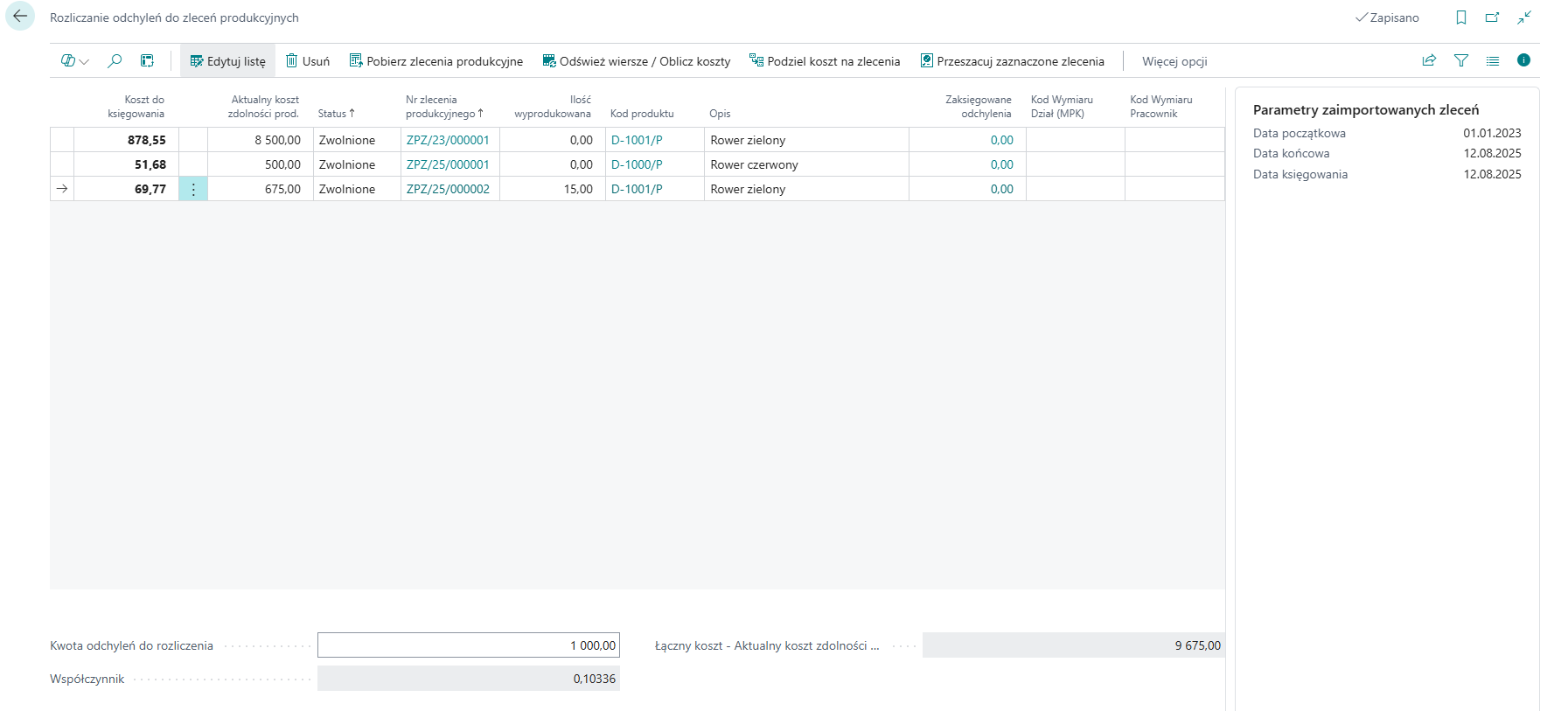The height and width of the screenshot is (711, 1568).
Task: Open product code D-1000/P link
Action: (637, 164)
